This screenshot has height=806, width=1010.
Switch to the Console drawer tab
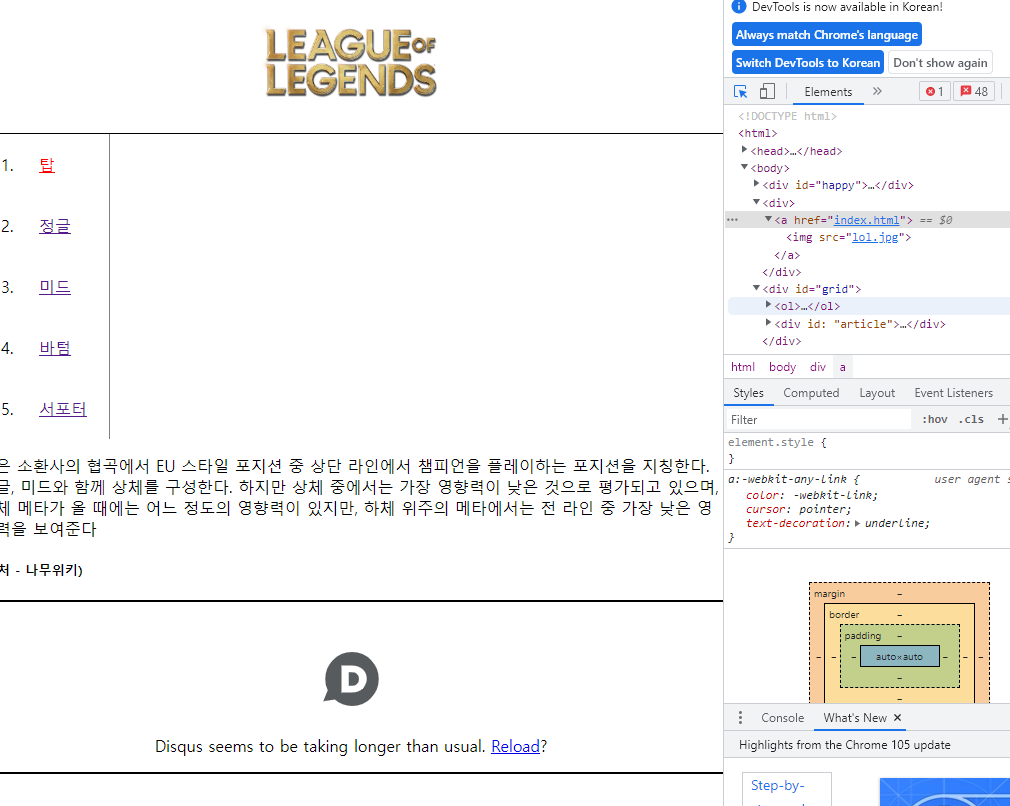(782, 718)
